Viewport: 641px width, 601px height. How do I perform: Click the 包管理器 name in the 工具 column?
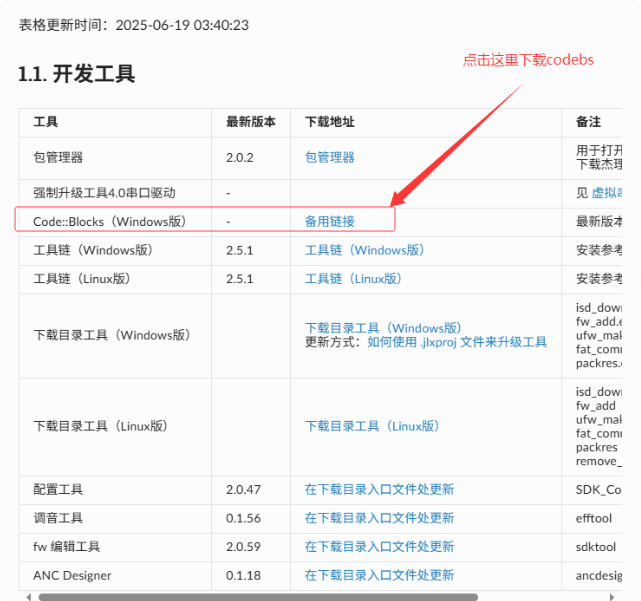click(x=58, y=157)
